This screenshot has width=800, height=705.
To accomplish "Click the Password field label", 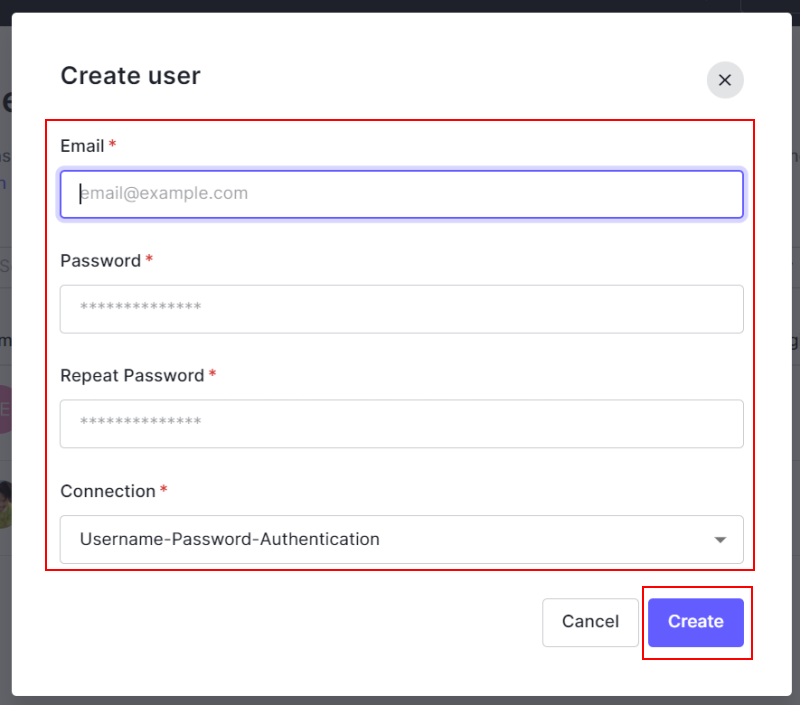I will click(x=100, y=261).
